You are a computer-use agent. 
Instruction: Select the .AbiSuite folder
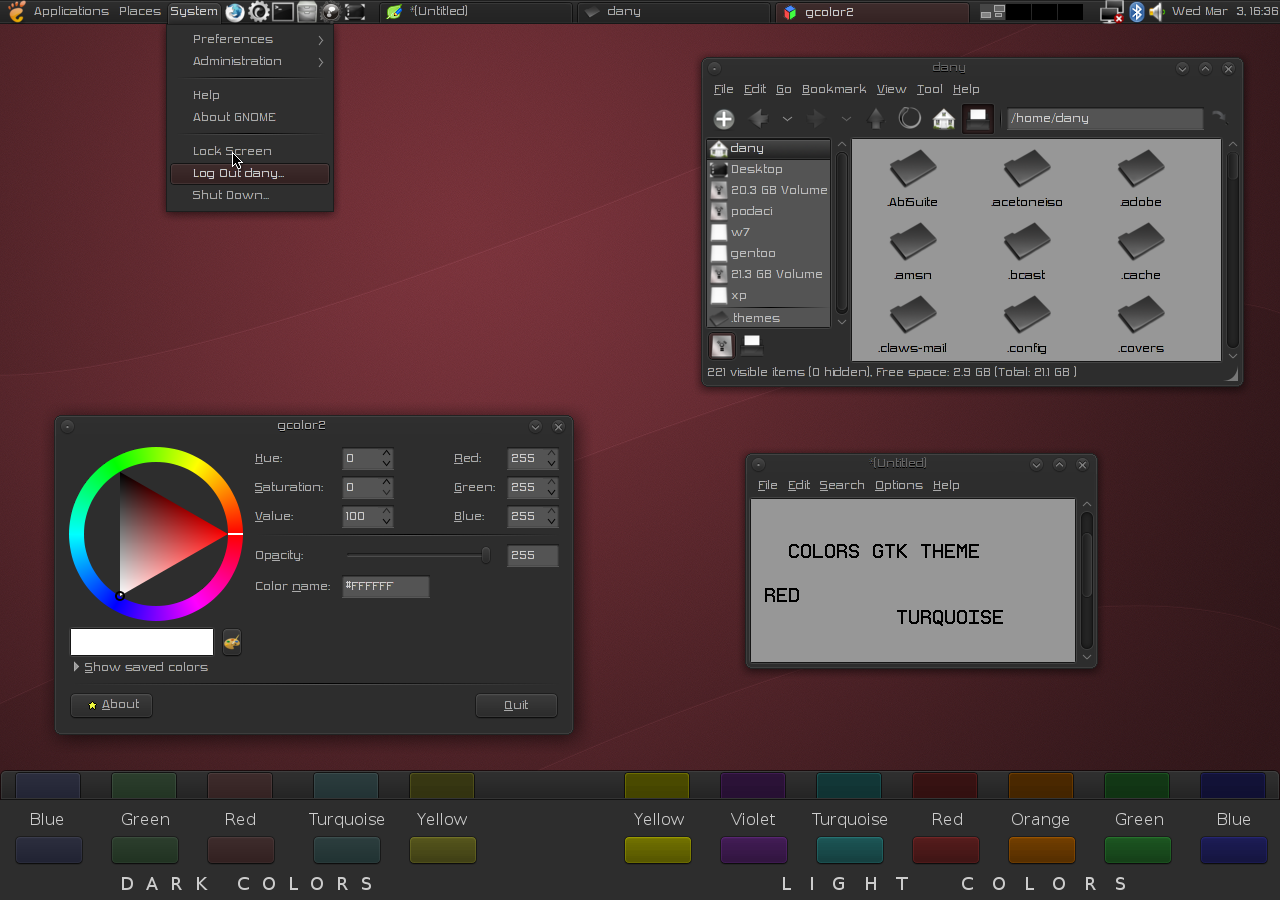click(912, 179)
